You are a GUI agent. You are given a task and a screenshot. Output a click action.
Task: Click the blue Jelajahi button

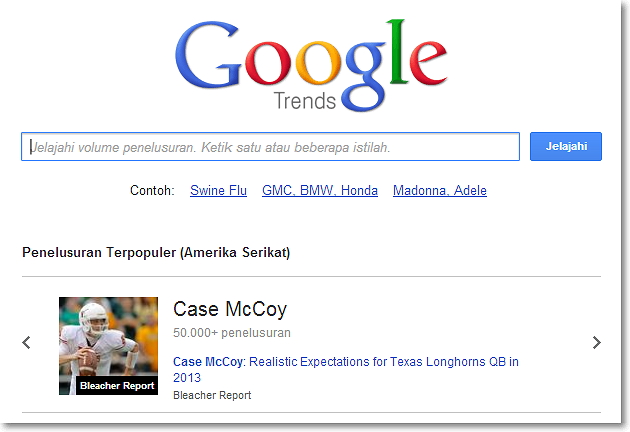[566, 146]
